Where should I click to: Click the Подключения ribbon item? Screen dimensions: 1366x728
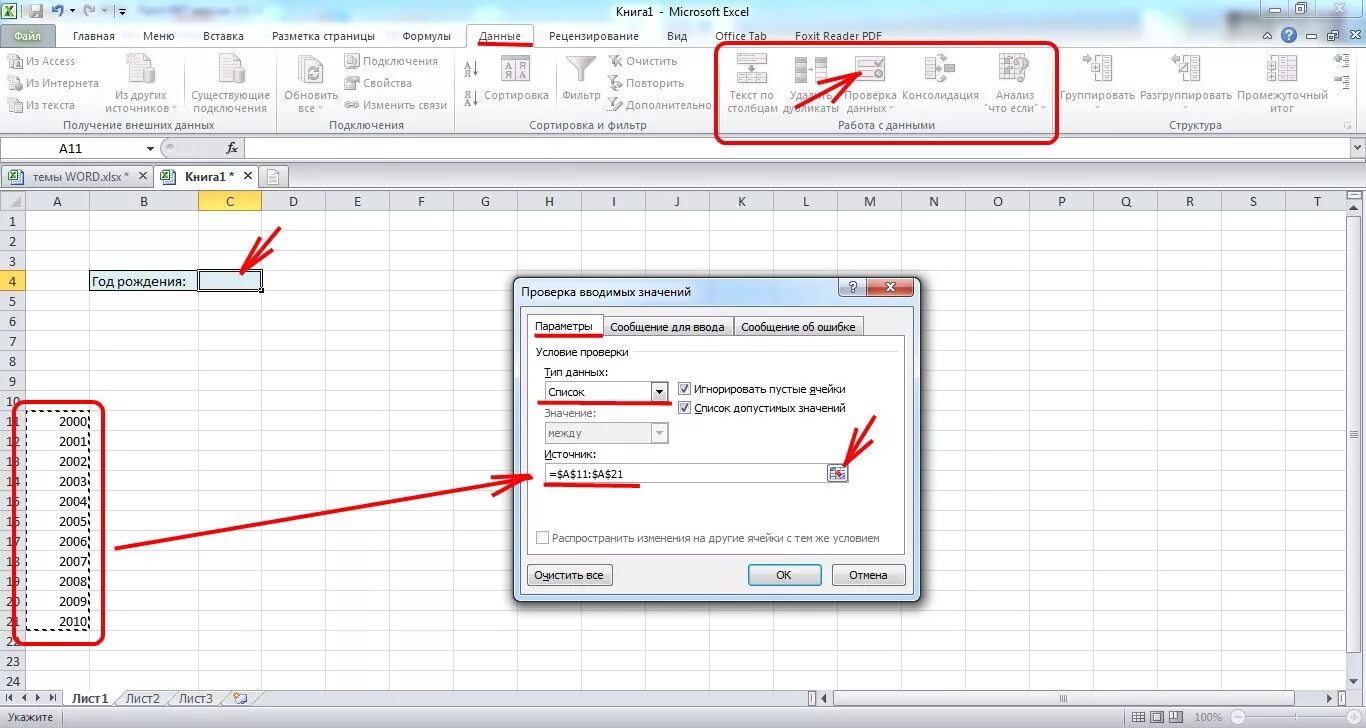391,61
